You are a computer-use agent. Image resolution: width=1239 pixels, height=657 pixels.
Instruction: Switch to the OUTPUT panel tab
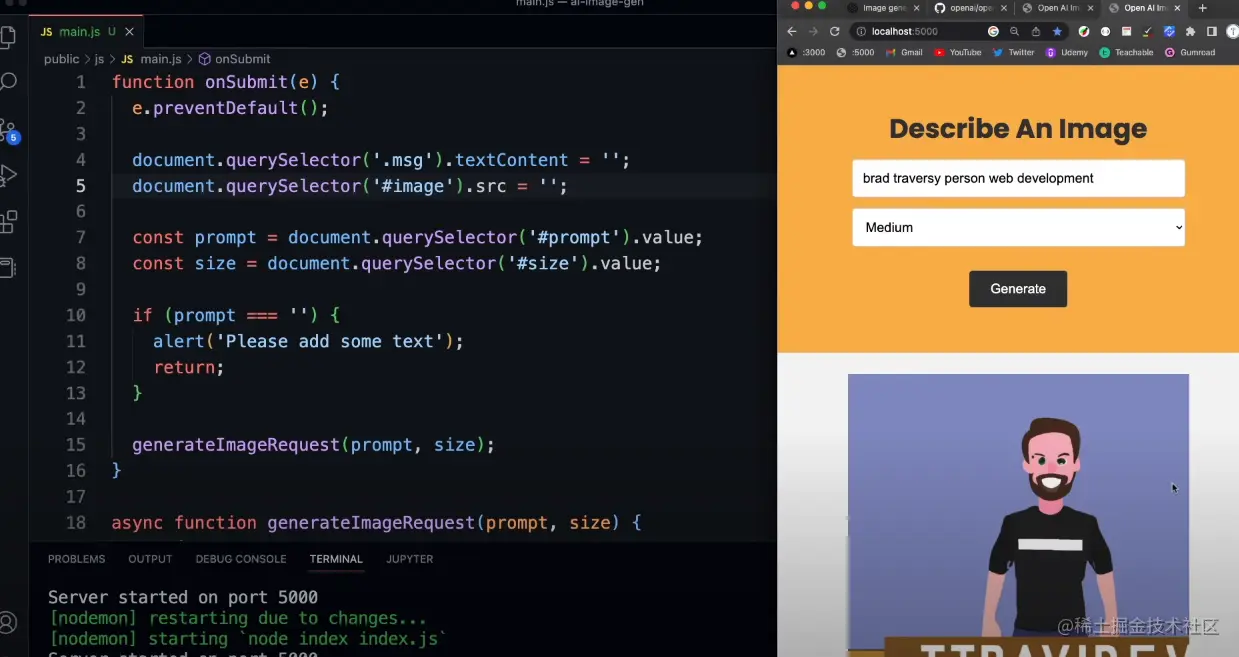coord(150,559)
